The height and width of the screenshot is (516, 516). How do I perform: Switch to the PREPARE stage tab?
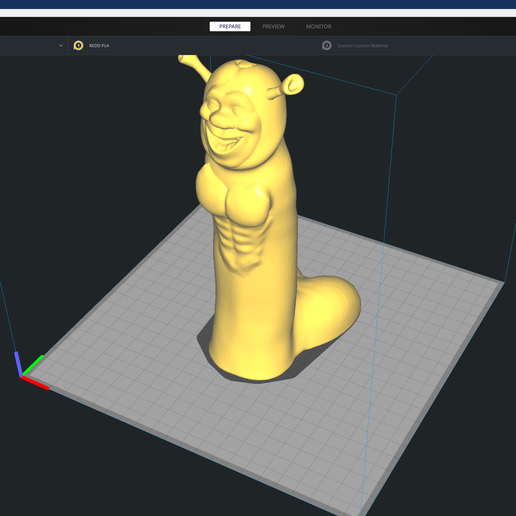point(230,27)
